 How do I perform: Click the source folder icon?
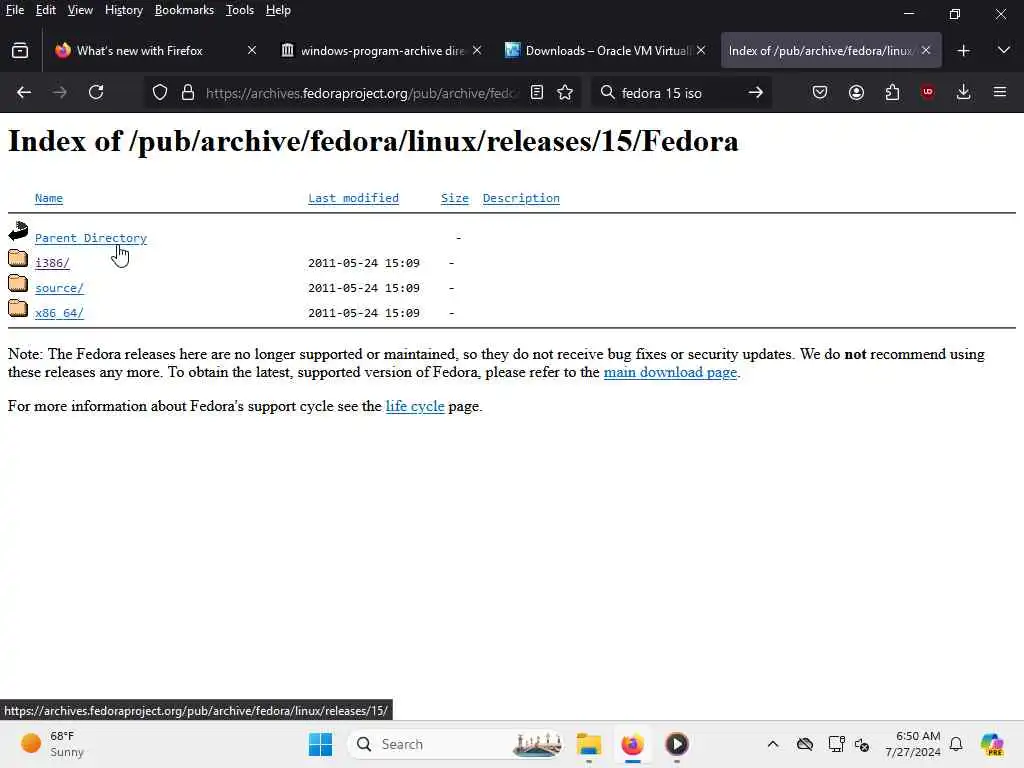[18, 283]
